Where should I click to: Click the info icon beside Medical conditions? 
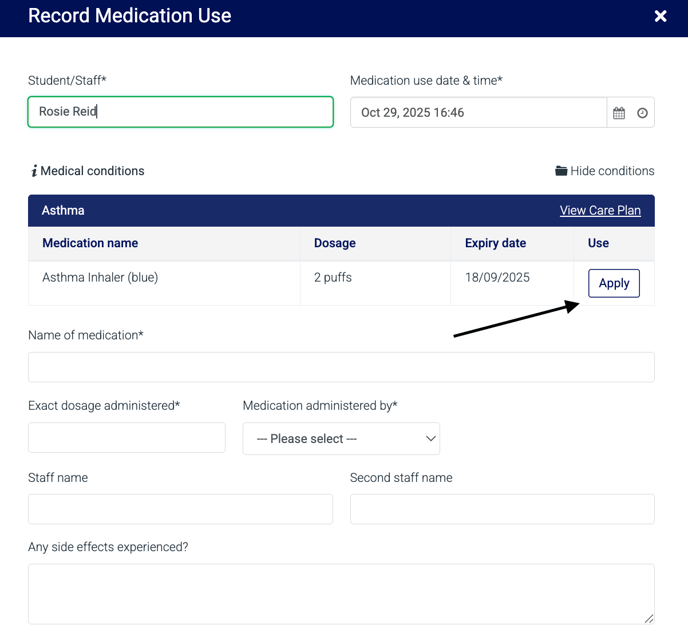[x=34, y=171]
